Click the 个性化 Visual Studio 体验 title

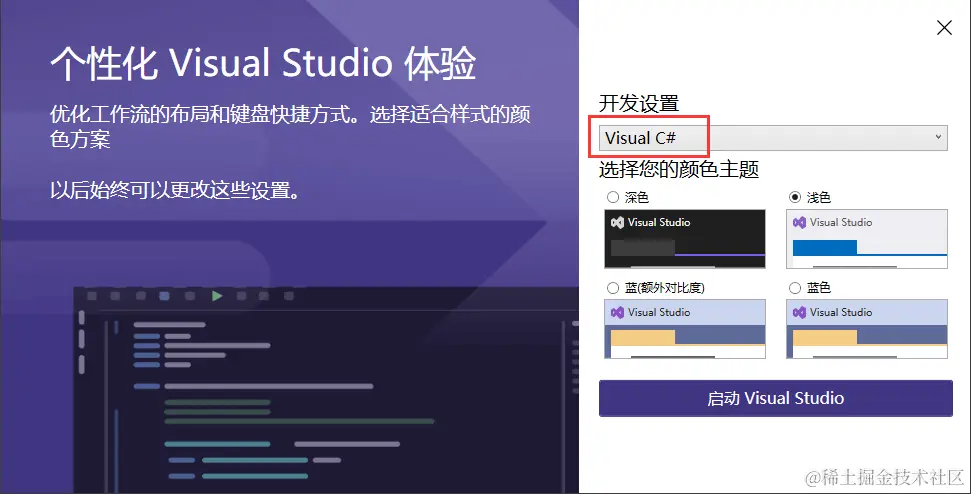tap(263, 64)
